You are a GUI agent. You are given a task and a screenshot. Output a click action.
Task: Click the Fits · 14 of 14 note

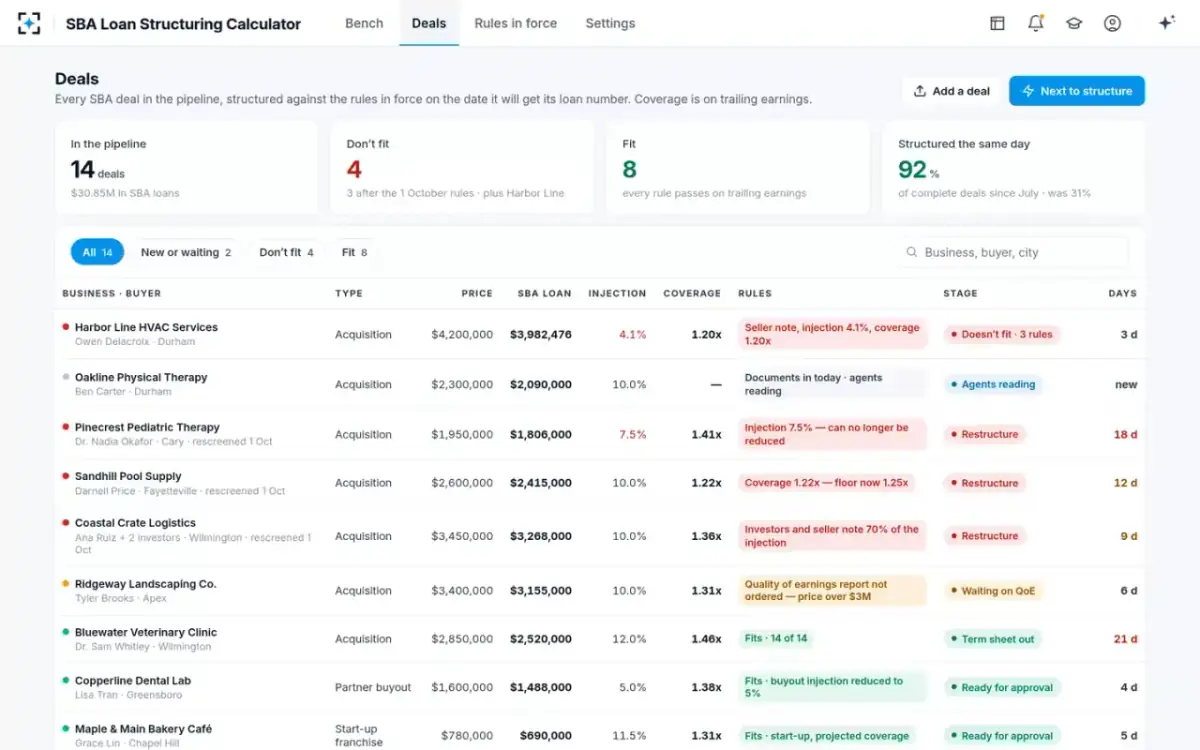point(776,639)
